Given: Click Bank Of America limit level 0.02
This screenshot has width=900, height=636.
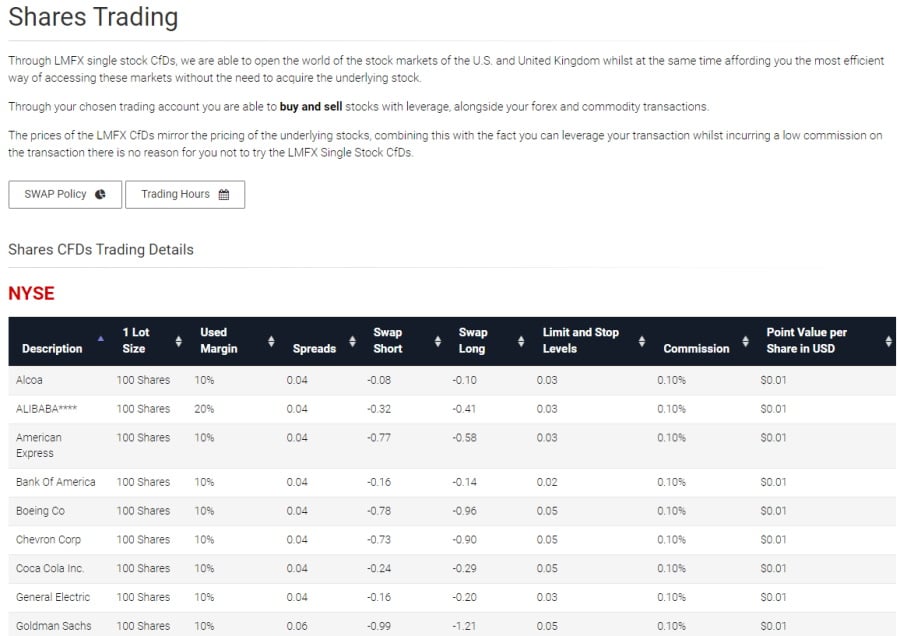Looking at the screenshot, I should [547, 482].
